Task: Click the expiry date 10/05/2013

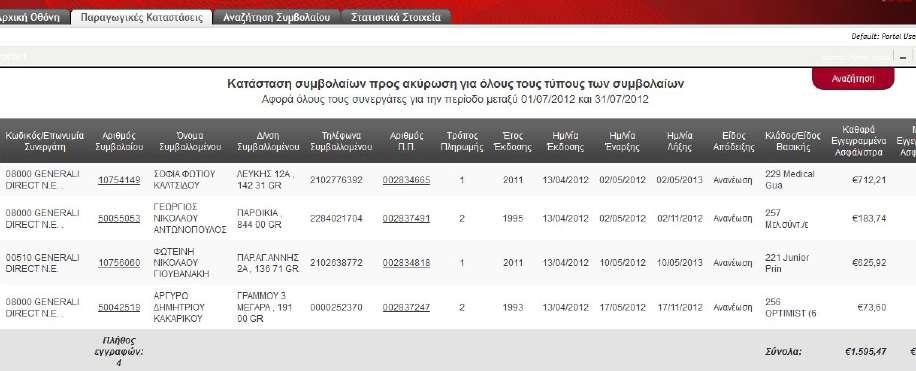Action: pos(679,263)
